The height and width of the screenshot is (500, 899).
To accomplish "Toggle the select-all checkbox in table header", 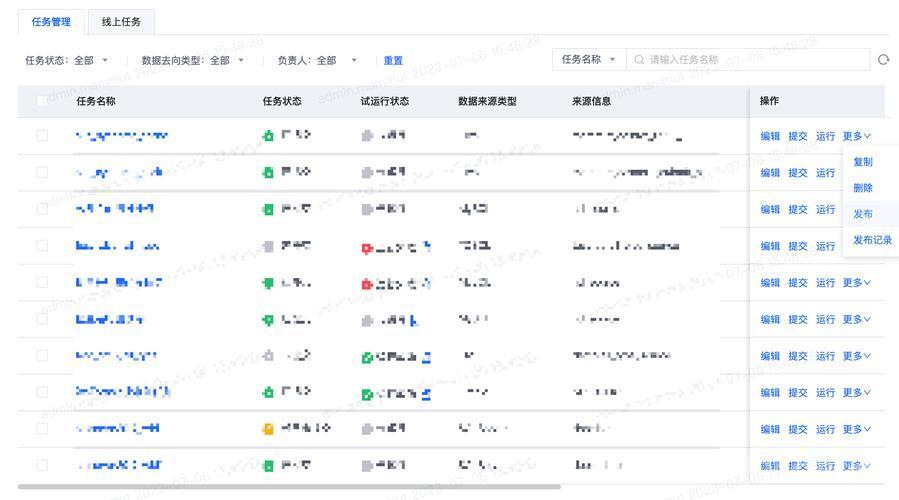I will point(42,101).
